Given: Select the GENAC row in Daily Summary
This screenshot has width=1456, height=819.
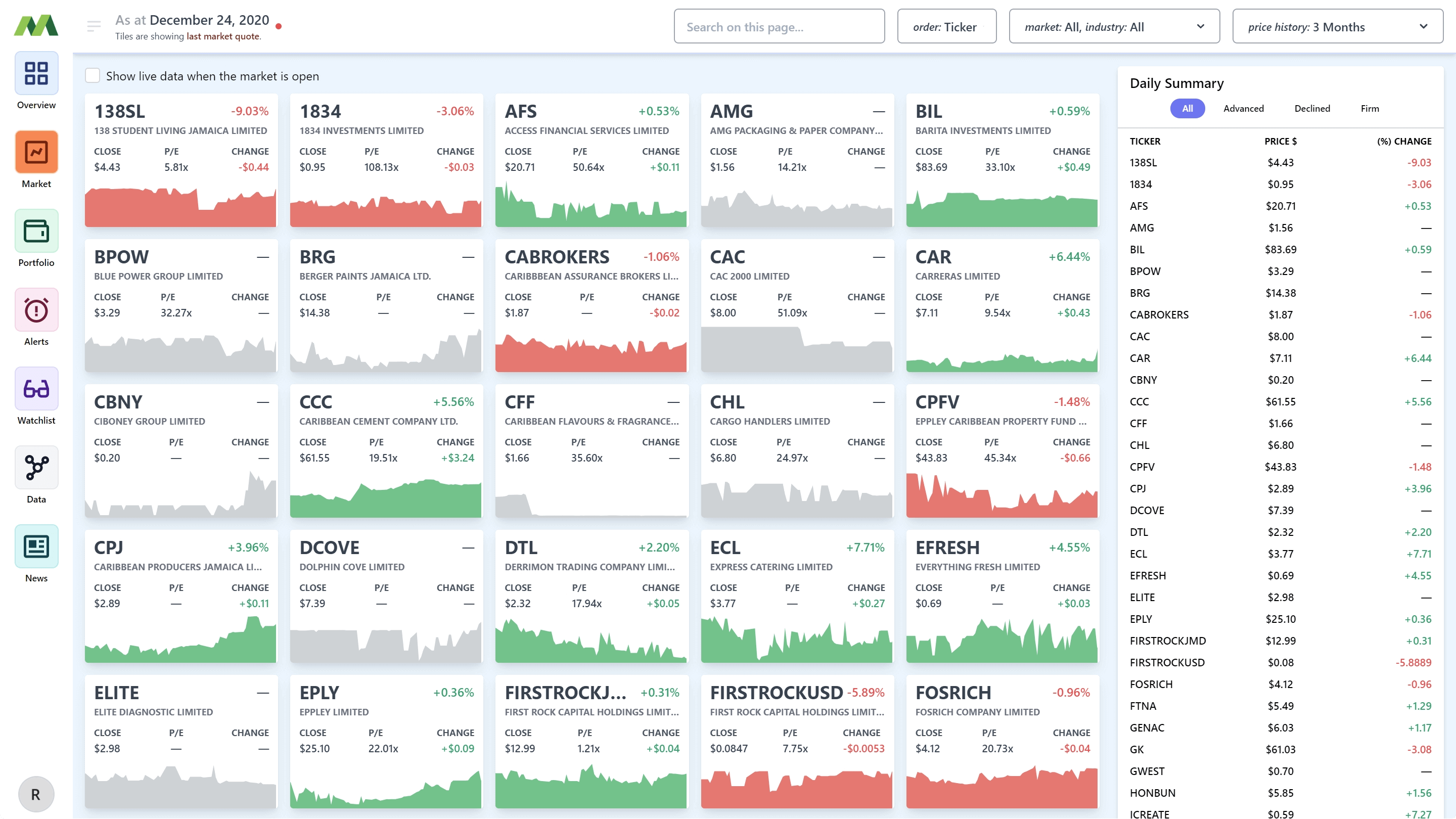Looking at the screenshot, I should point(1280,728).
